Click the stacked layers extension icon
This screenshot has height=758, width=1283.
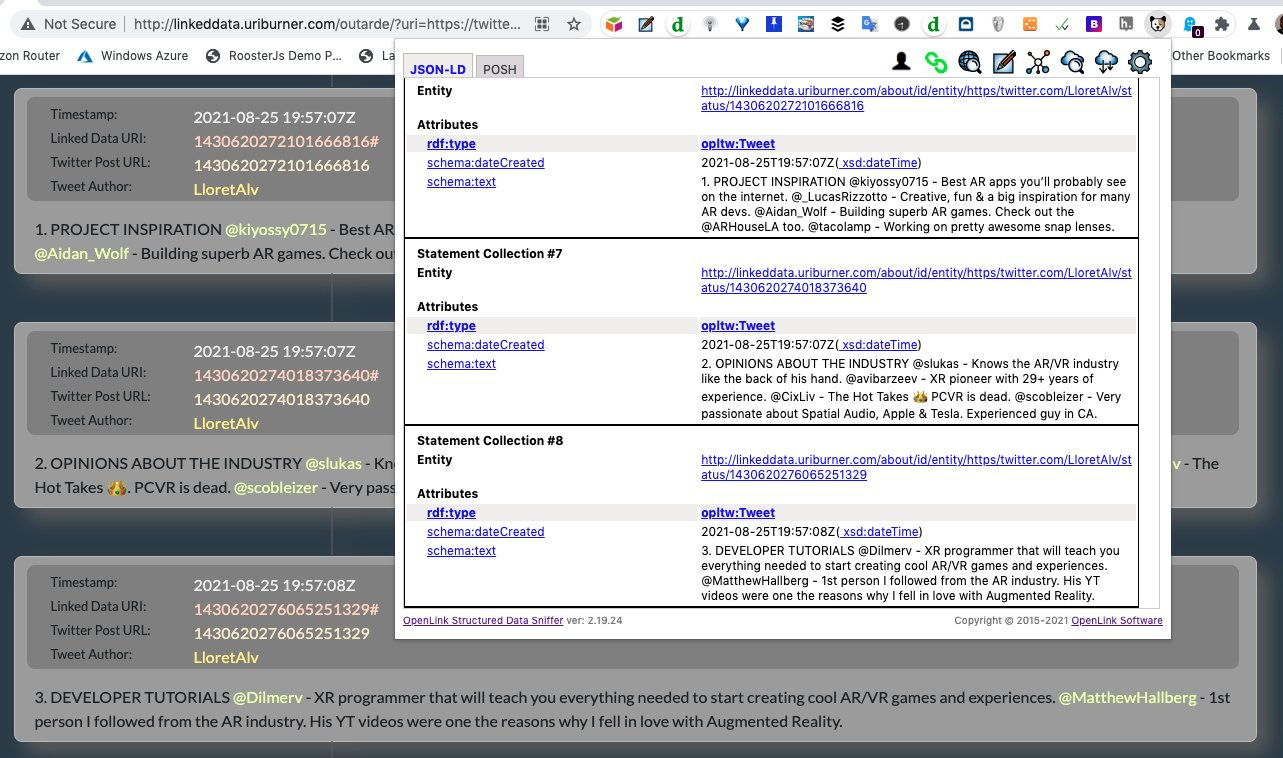click(838, 24)
